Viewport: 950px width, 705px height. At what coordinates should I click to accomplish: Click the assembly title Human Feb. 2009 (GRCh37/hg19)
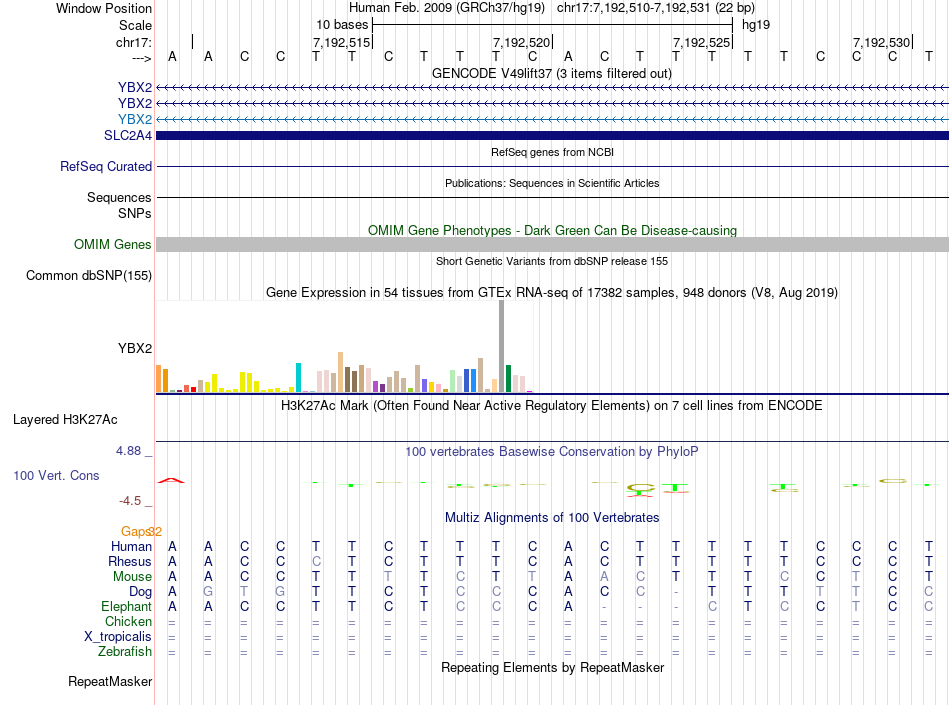(447, 8)
